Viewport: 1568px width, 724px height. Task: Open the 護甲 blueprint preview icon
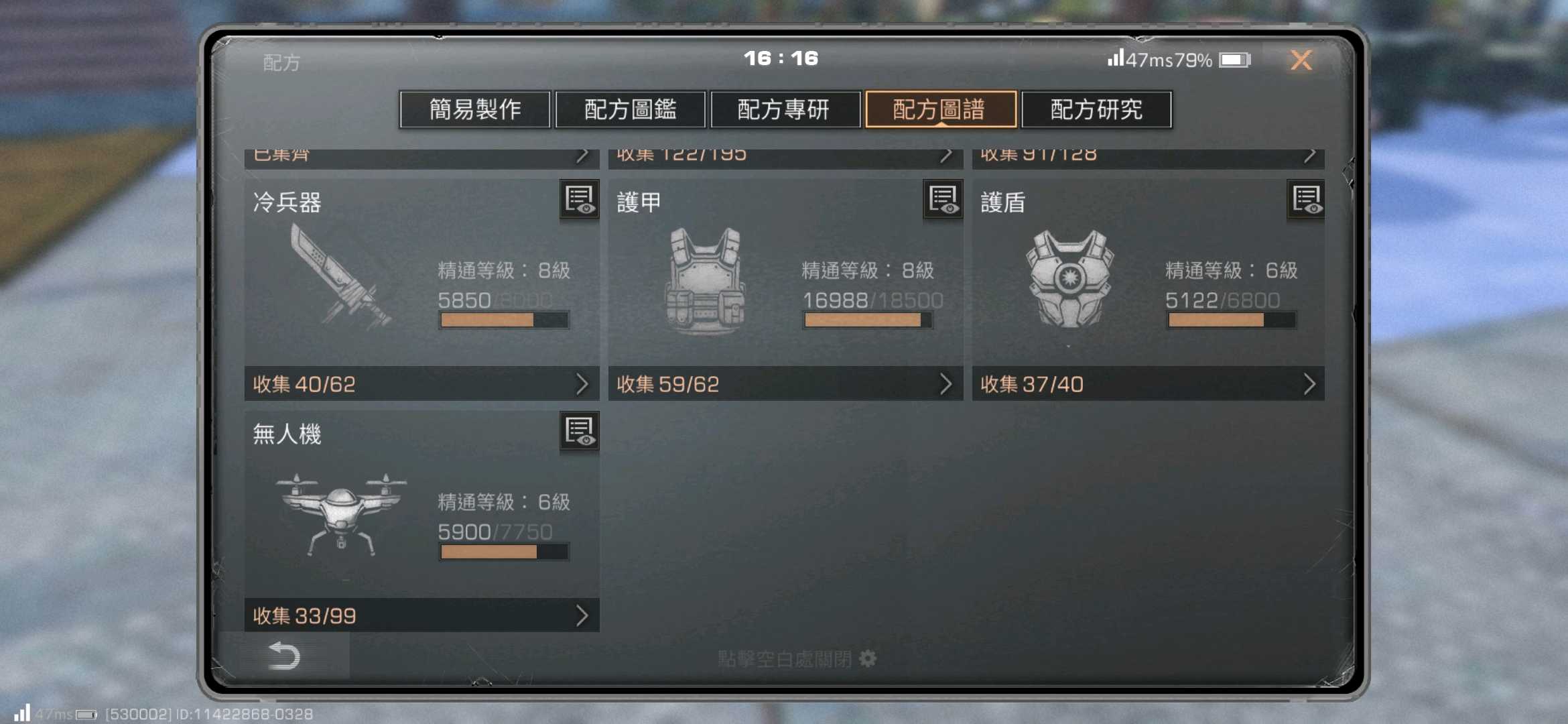943,199
